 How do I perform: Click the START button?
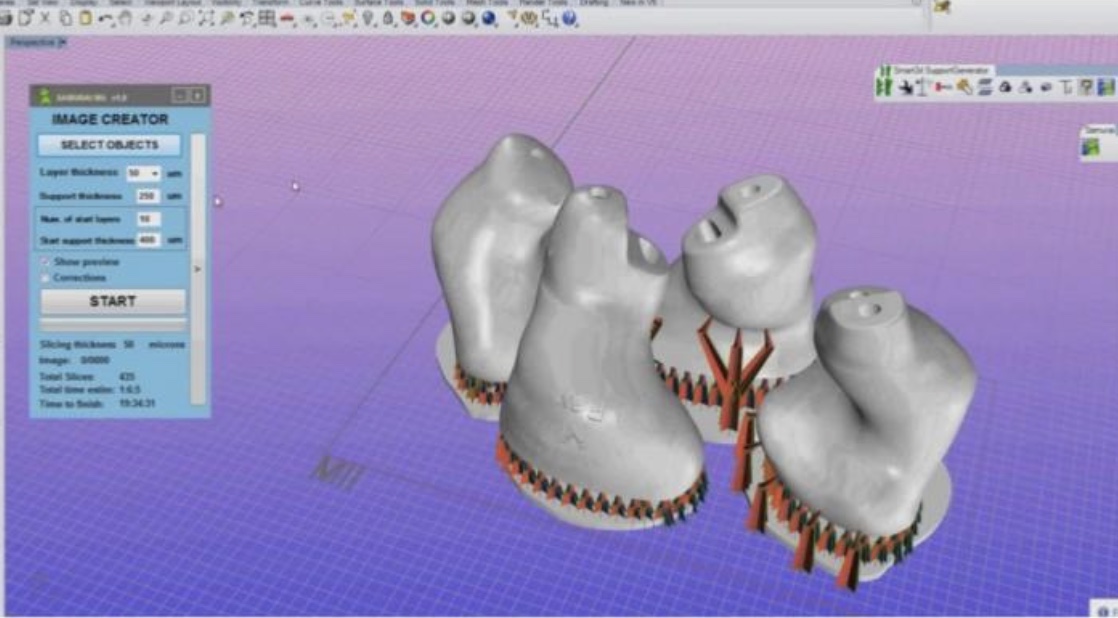tap(113, 302)
